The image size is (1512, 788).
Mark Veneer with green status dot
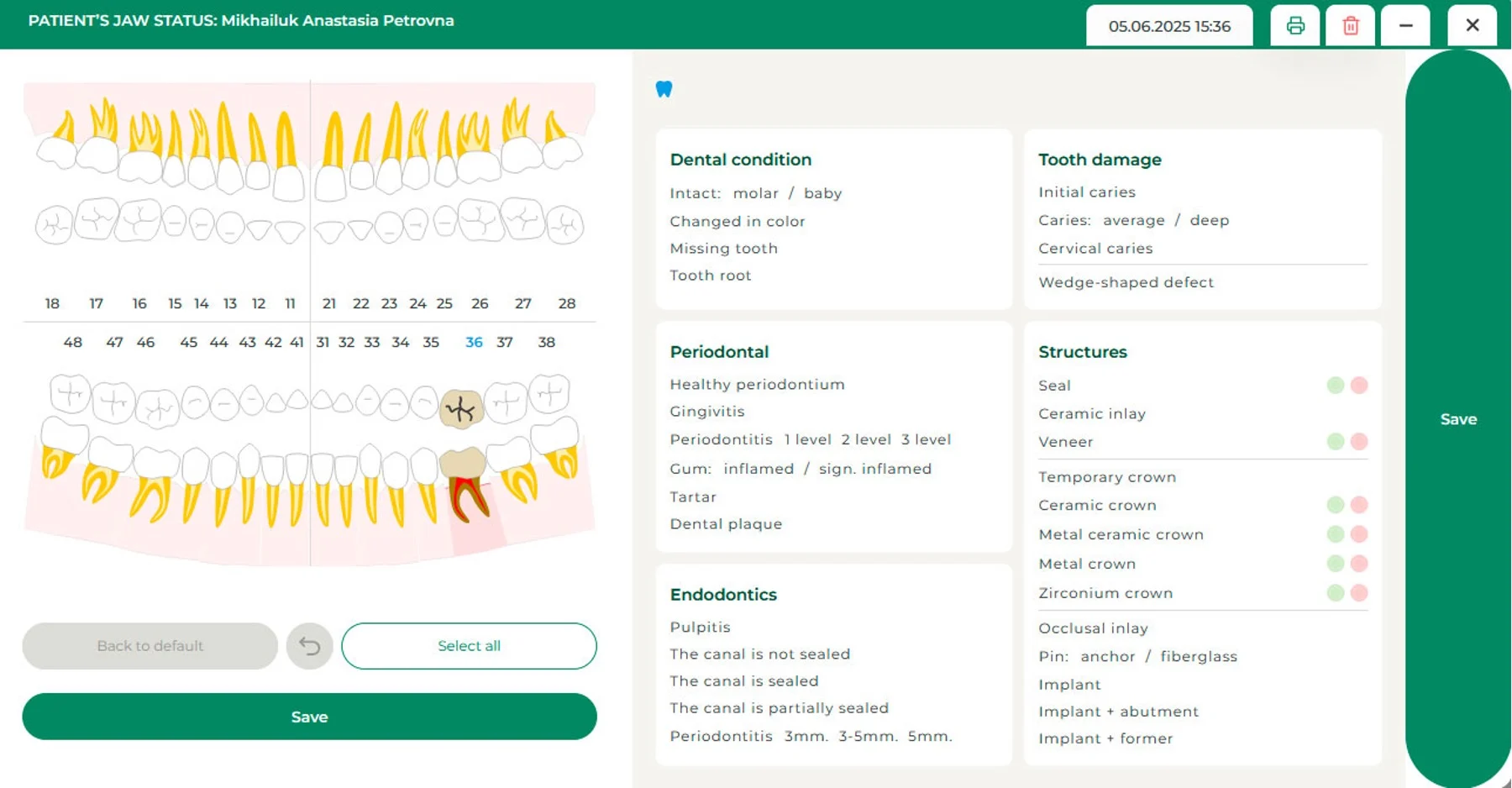click(1336, 442)
